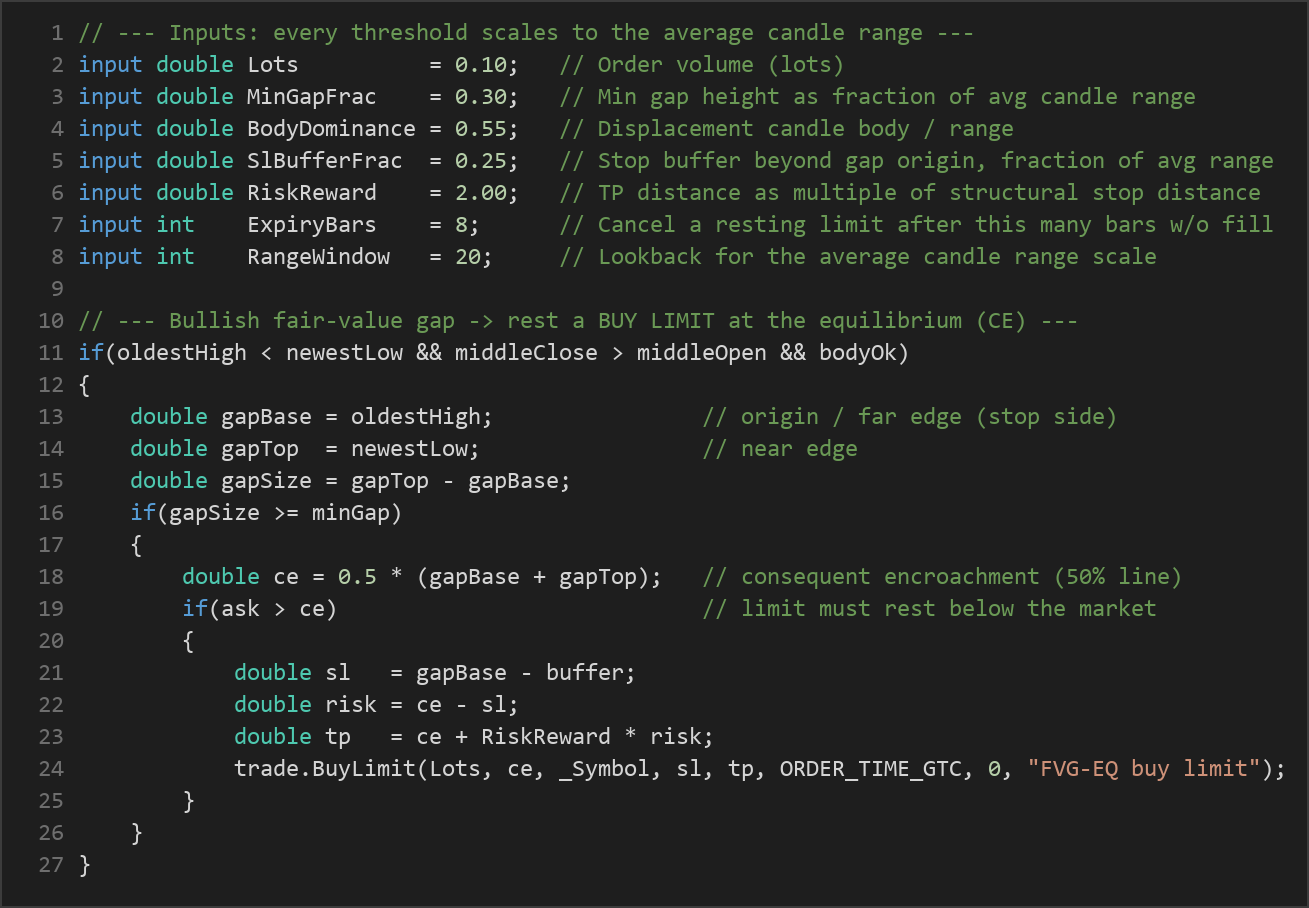Click "ask" in the line 19 condition

point(240,609)
